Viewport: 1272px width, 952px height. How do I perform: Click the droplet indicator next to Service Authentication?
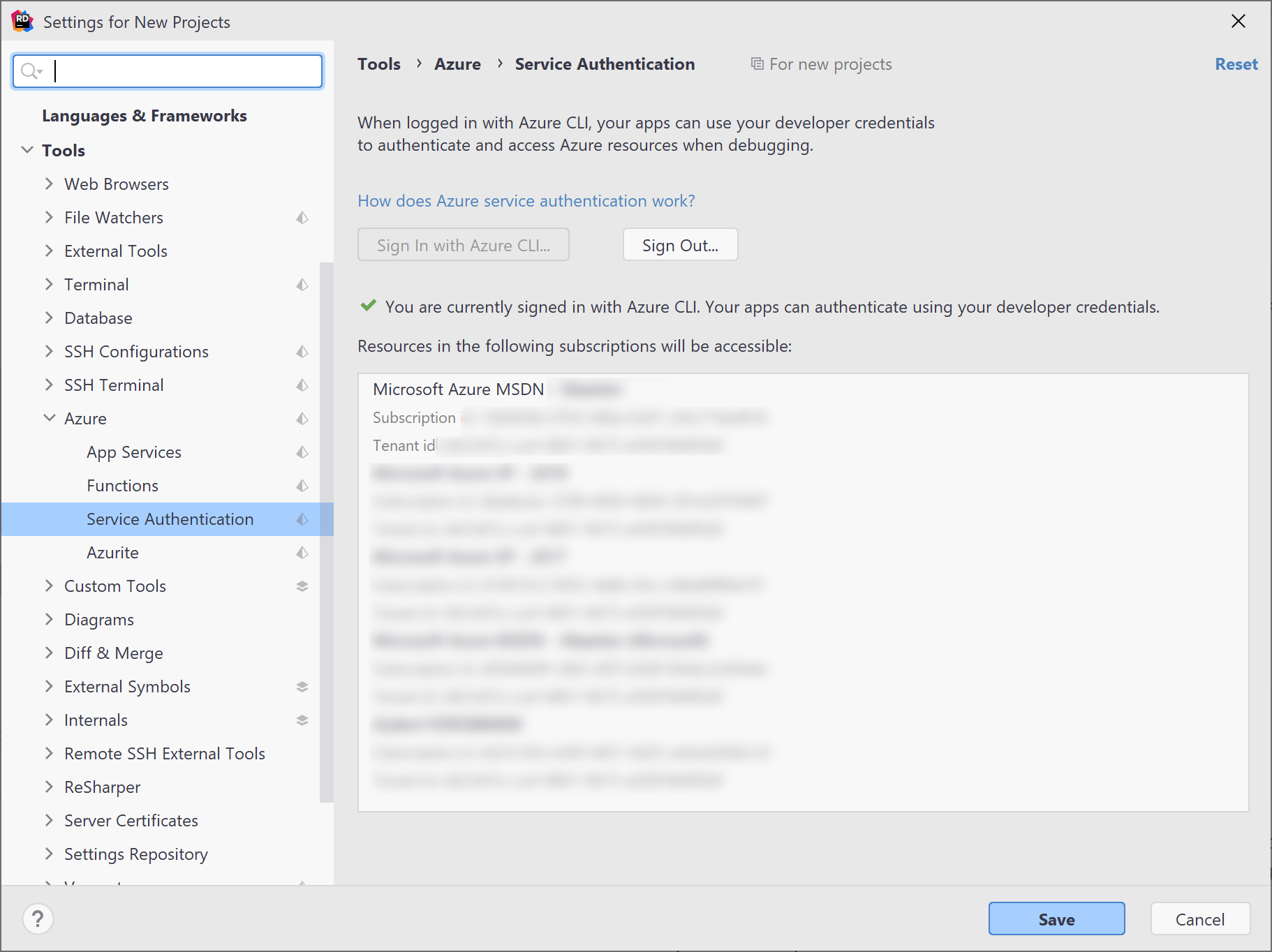point(302,519)
